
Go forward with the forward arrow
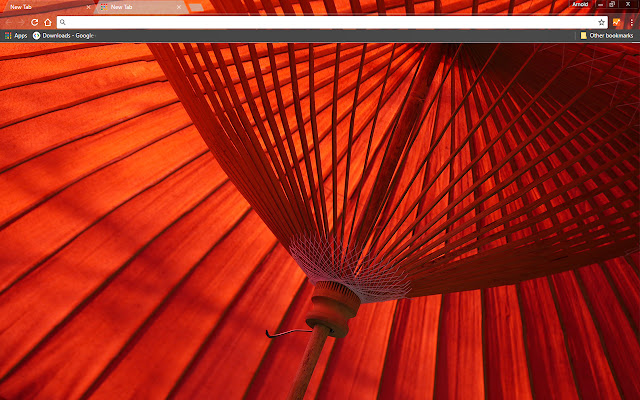(21, 22)
